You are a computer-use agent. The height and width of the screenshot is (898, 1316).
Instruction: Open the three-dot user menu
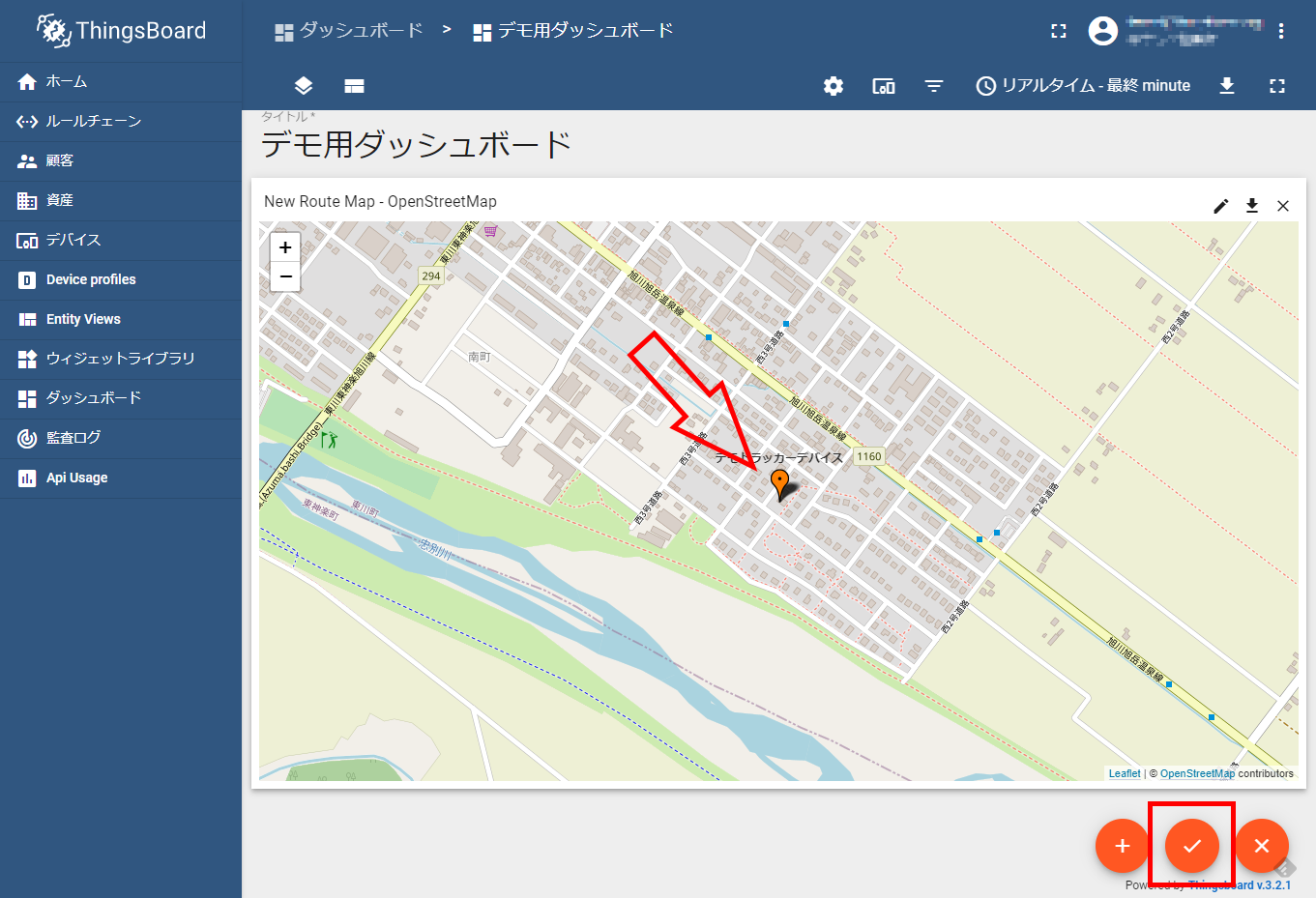1281,31
